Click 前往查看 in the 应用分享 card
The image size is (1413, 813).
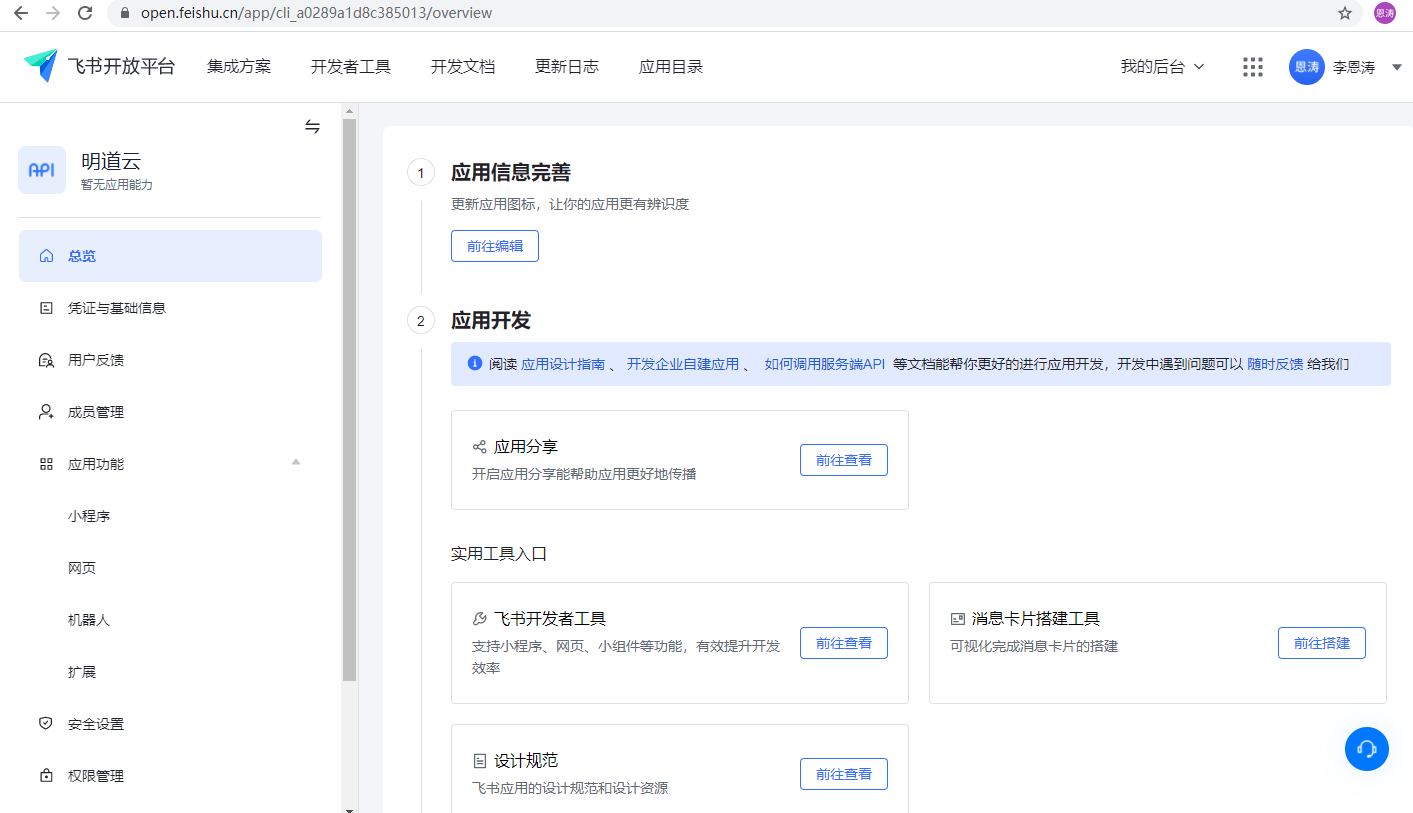[x=844, y=460]
